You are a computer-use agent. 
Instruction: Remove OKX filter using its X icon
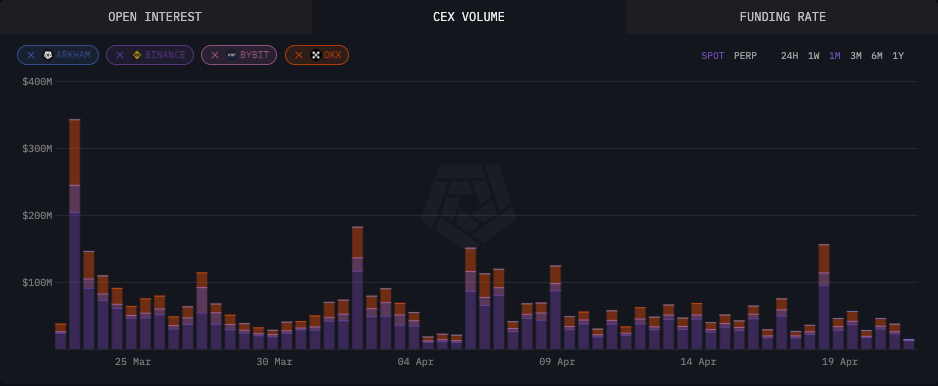(x=299, y=55)
